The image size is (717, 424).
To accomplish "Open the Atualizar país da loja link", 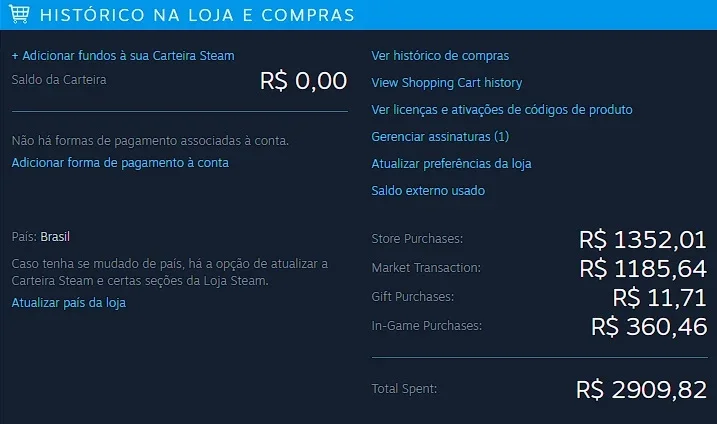I will pyautogui.click(x=69, y=303).
